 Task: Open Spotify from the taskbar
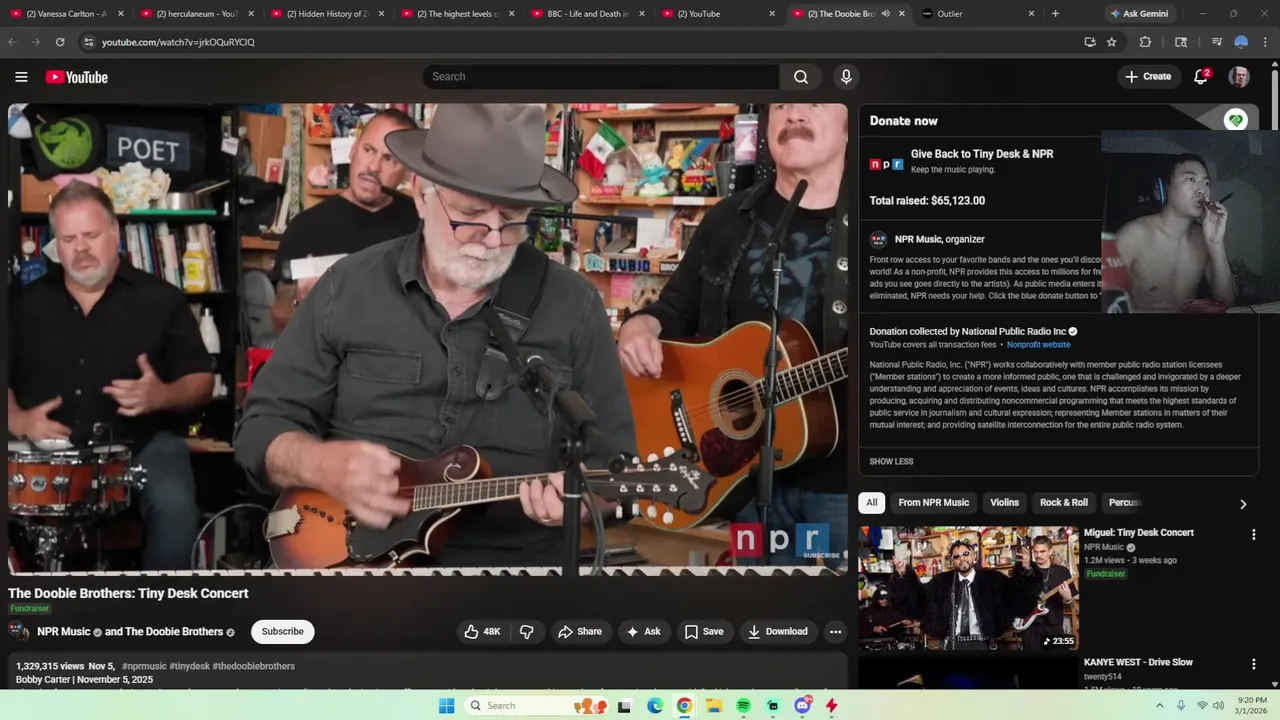(743, 706)
